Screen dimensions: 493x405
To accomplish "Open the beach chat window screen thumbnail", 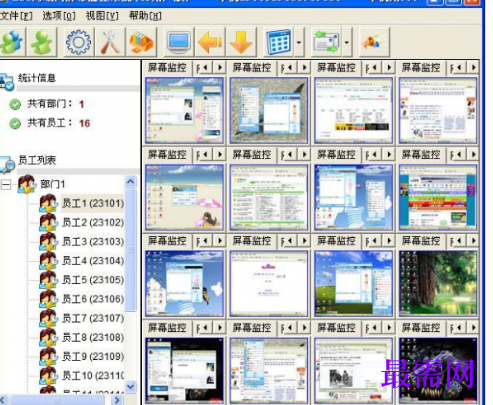I will pos(184,111).
